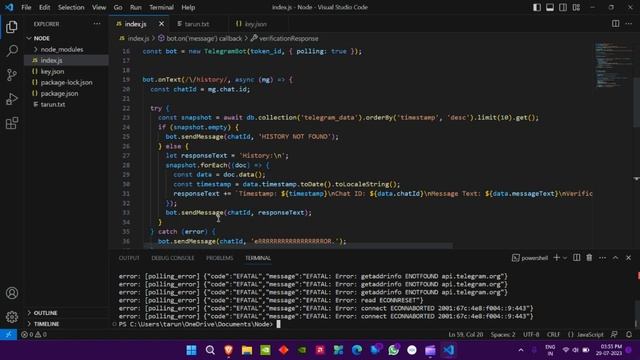Switch to the PROBLEMS panel tab
Image resolution: width=640 pixels, height=360 pixels.
220,258
